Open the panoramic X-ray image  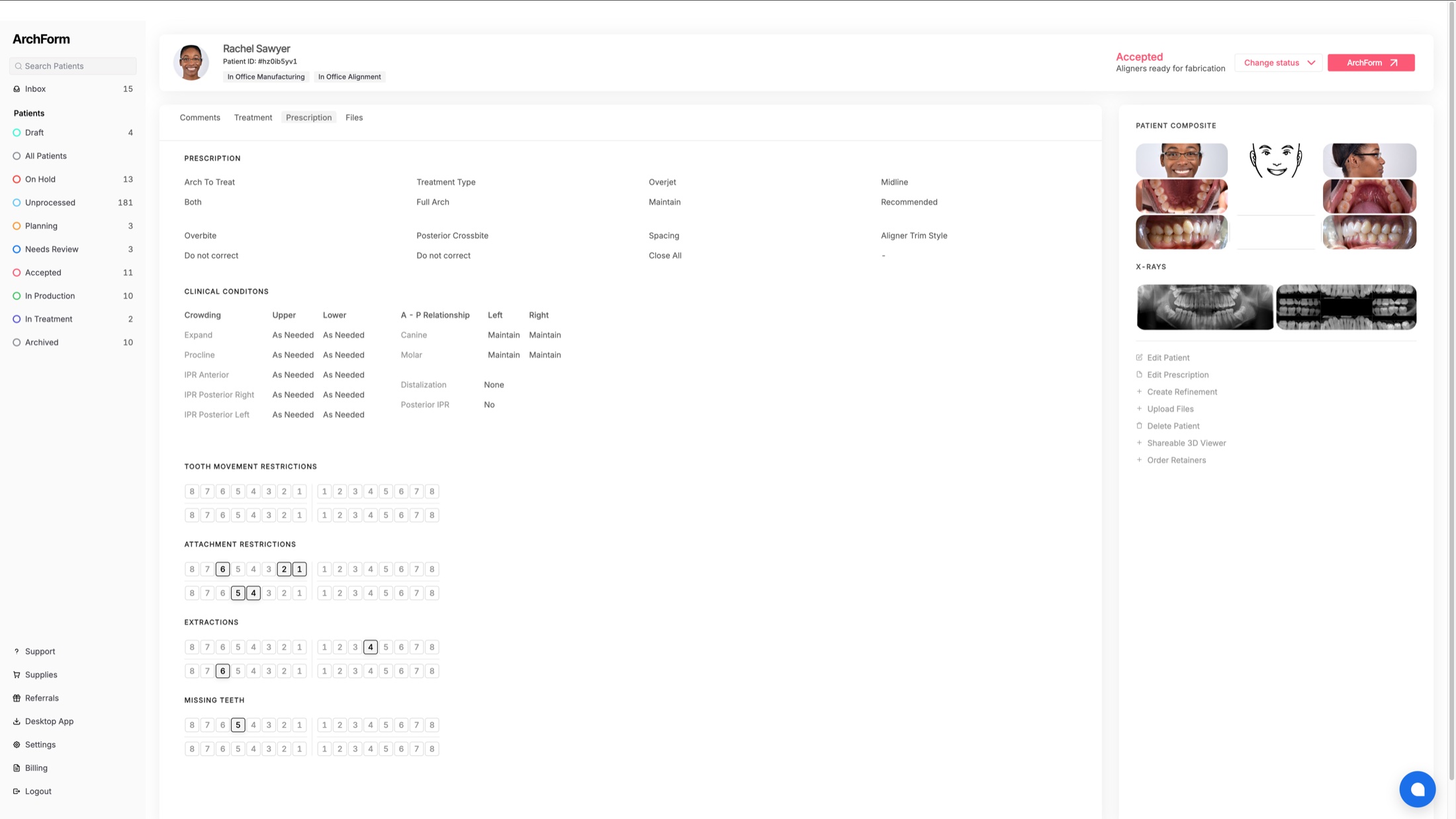[x=1205, y=307]
